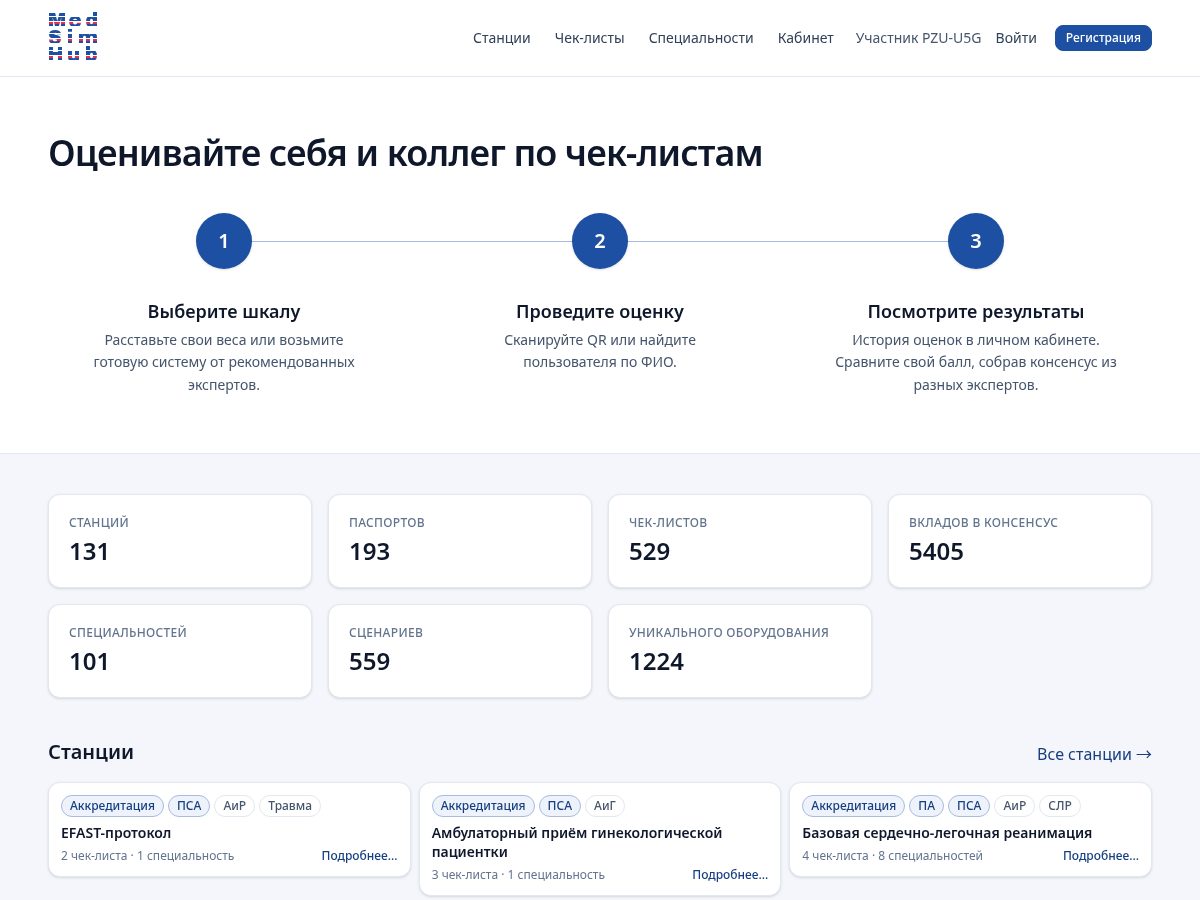Click the ПА tag
Viewport: 1200px width, 900px height.
[x=927, y=805]
